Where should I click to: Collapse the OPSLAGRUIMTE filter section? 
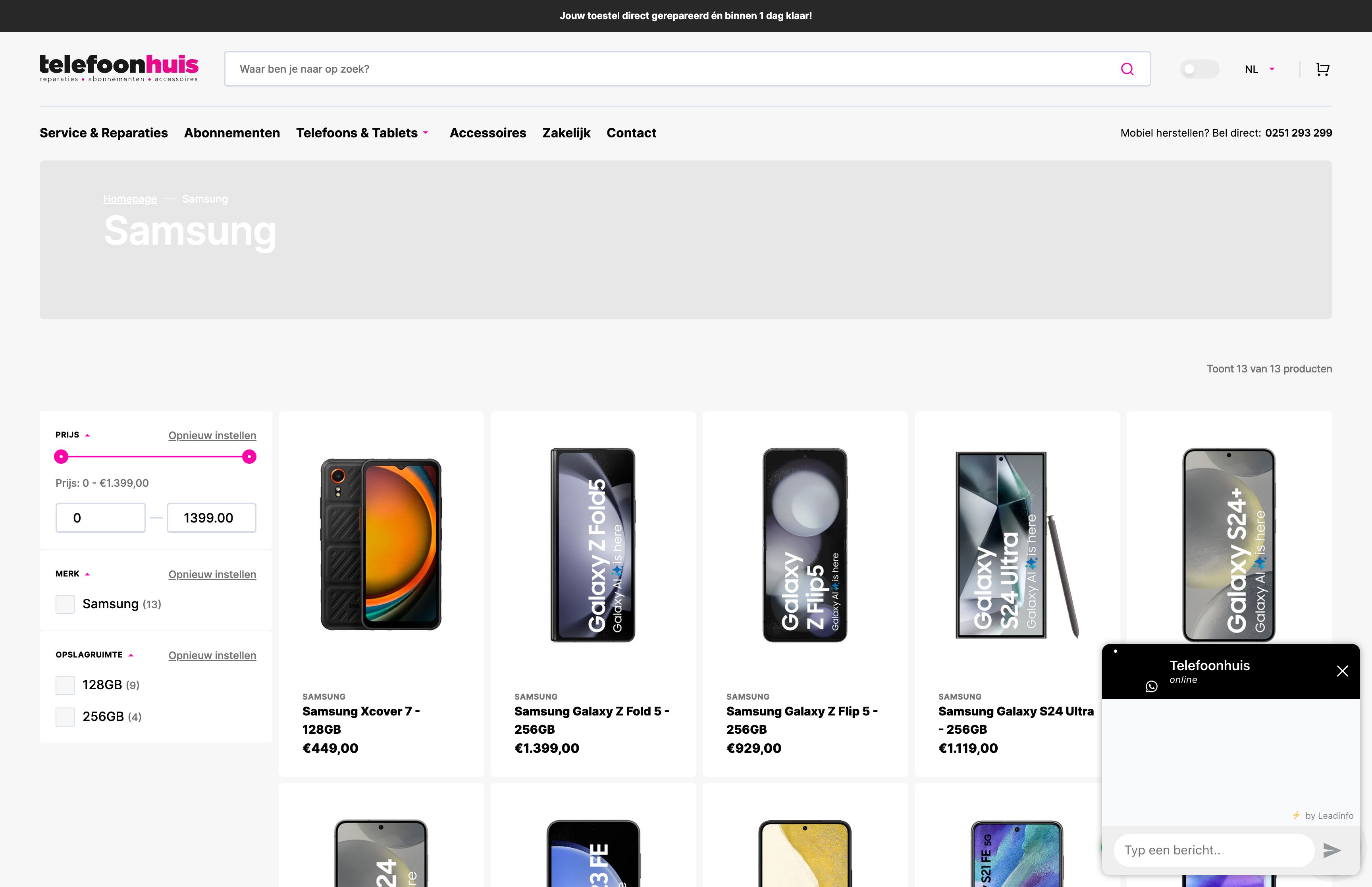(x=131, y=655)
